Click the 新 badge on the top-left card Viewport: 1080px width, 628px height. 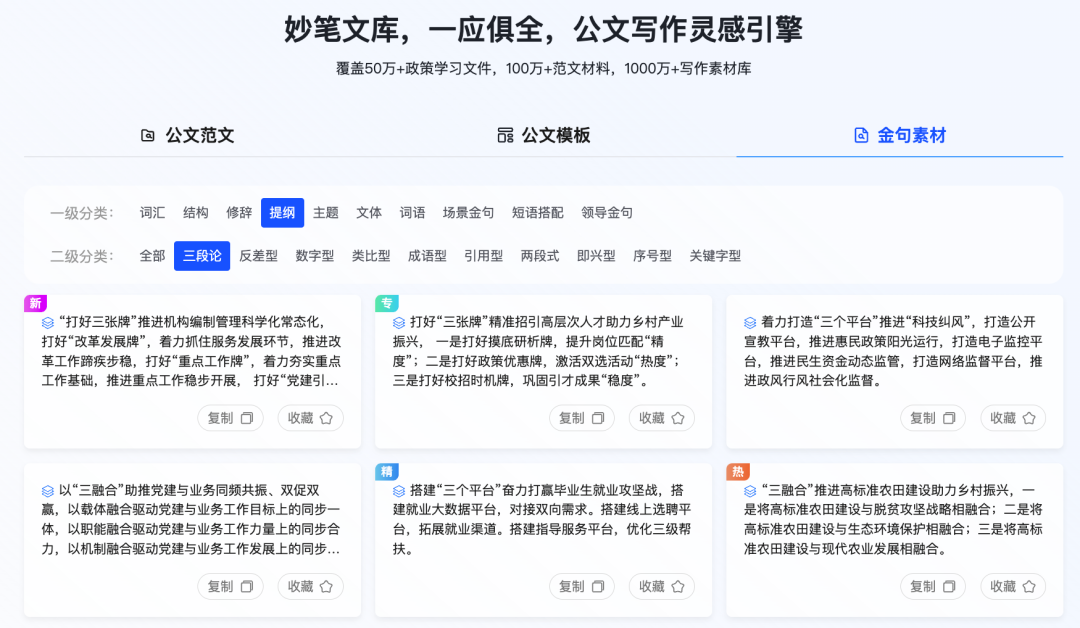pyautogui.click(x=34, y=301)
